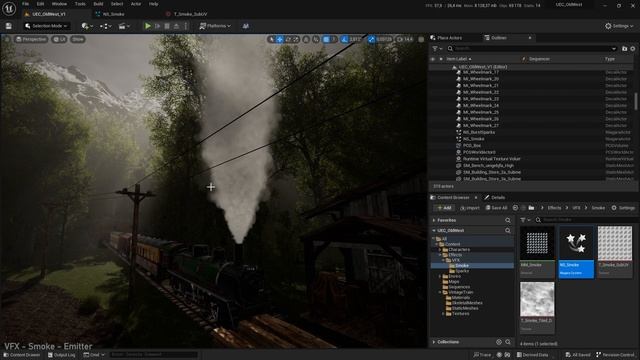Click the Unreal Engine logo icon

9,8
